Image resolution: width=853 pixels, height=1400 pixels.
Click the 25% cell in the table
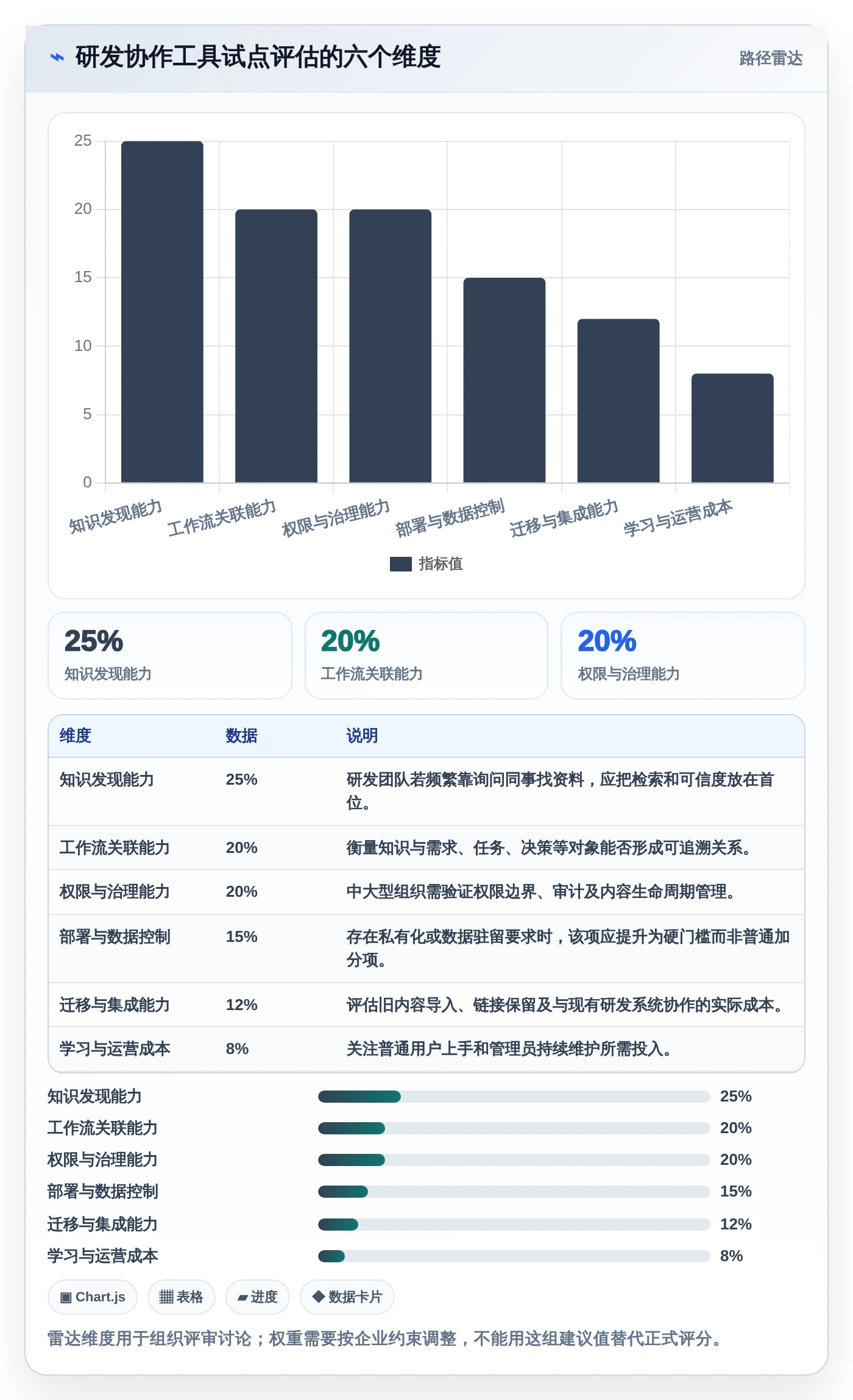pos(241,780)
